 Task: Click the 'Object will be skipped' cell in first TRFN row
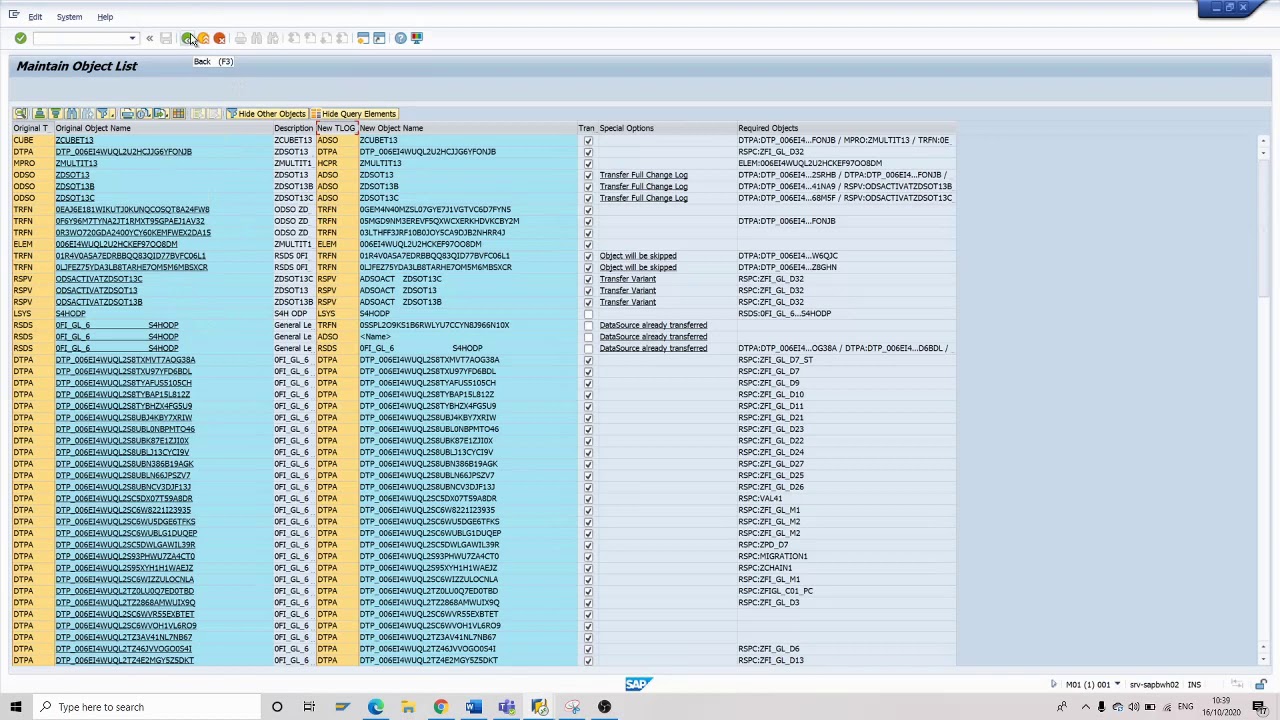coord(638,256)
